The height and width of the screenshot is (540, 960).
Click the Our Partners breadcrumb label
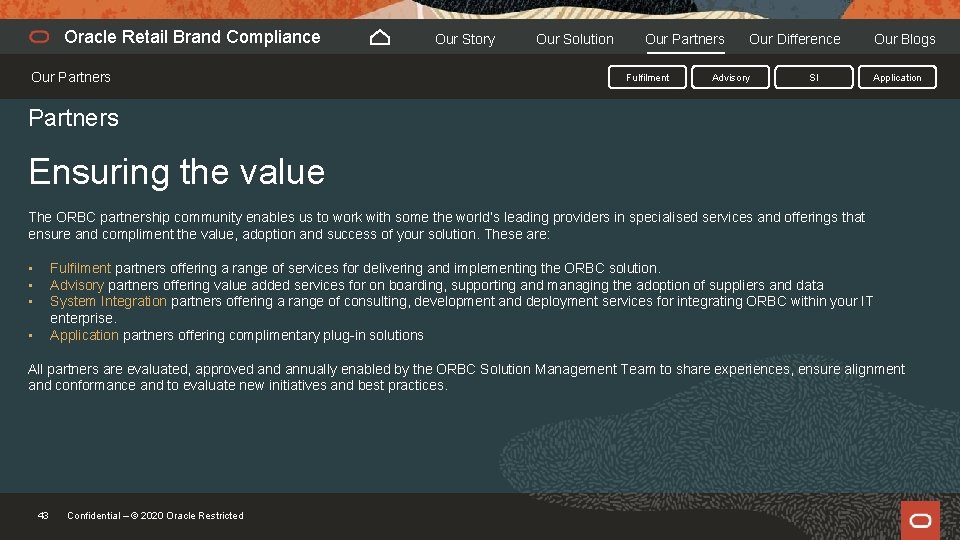(71, 77)
